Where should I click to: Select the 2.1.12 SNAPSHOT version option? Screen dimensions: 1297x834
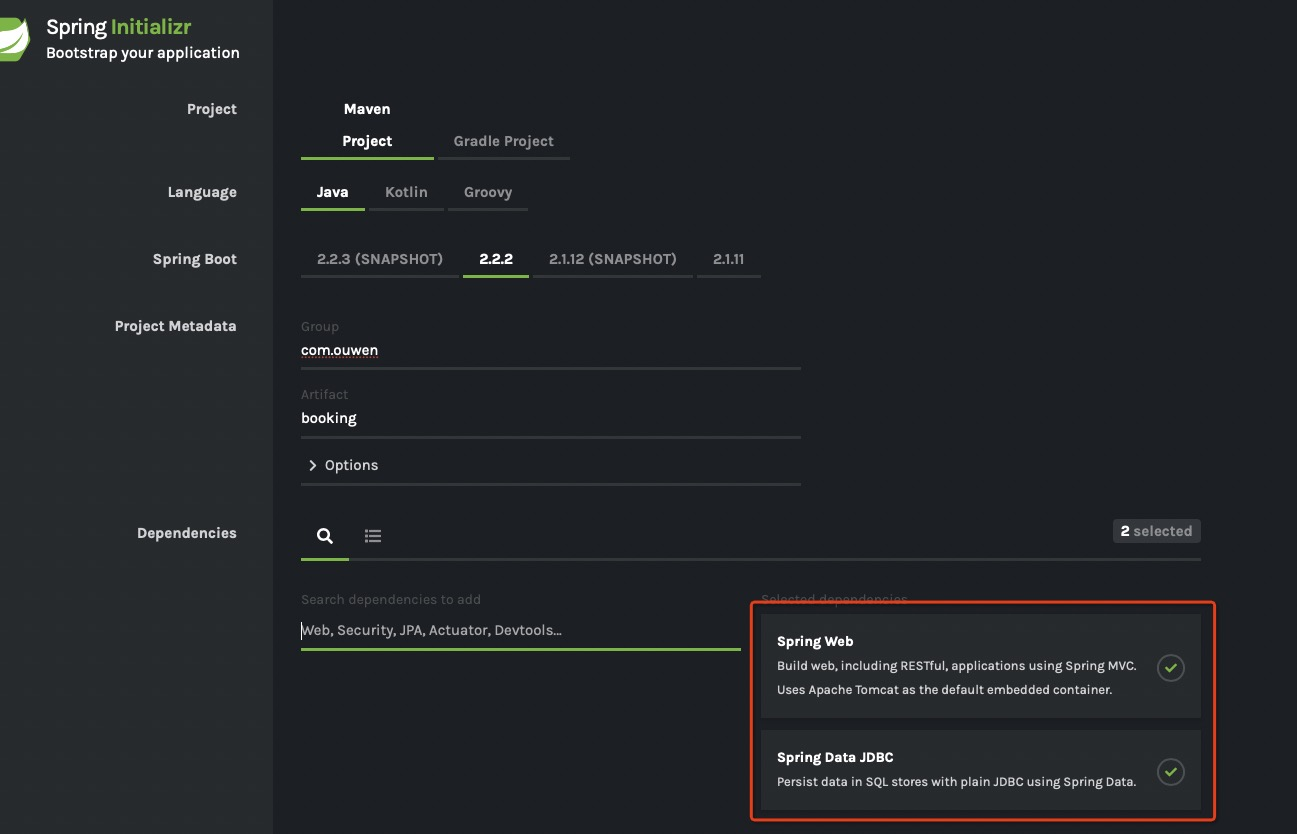613,258
